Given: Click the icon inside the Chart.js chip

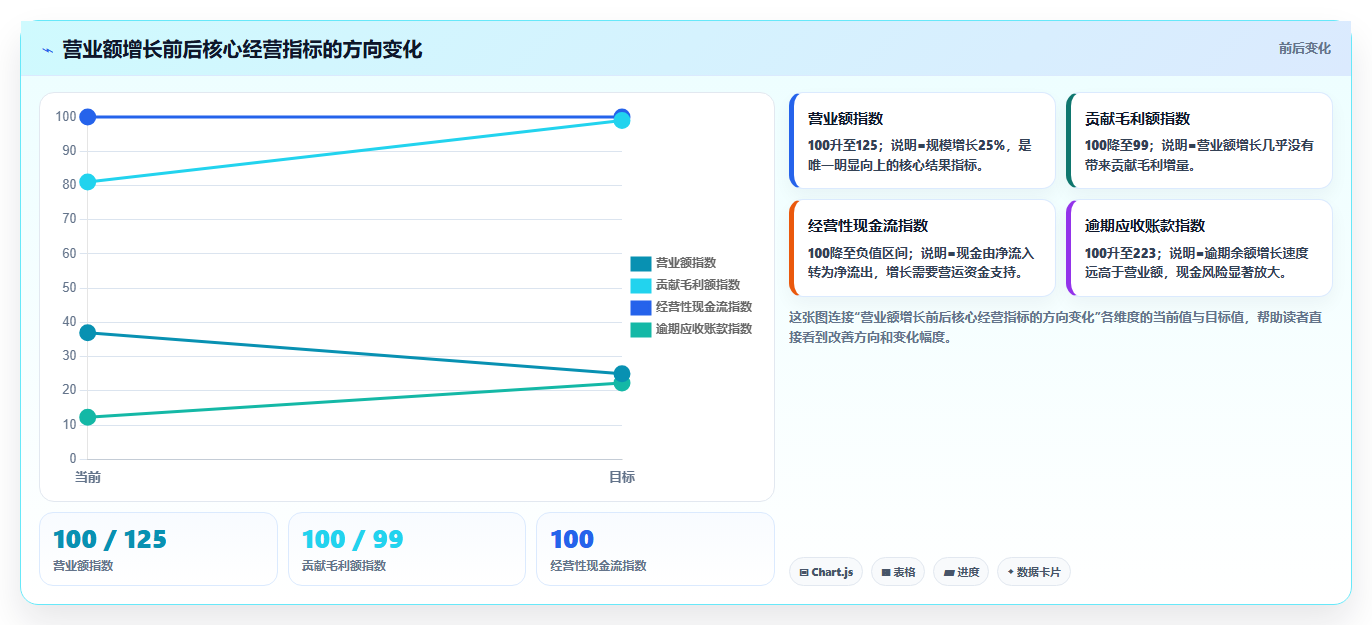Looking at the screenshot, I should coord(804,573).
